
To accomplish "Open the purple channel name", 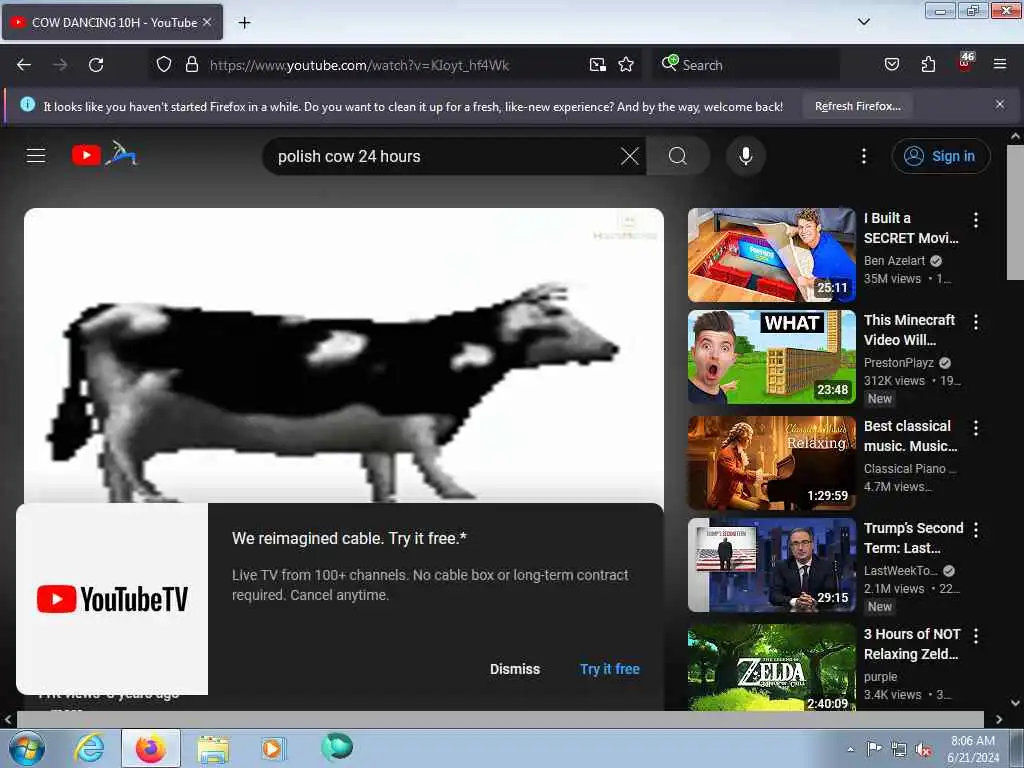I will pyautogui.click(x=880, y=677).
